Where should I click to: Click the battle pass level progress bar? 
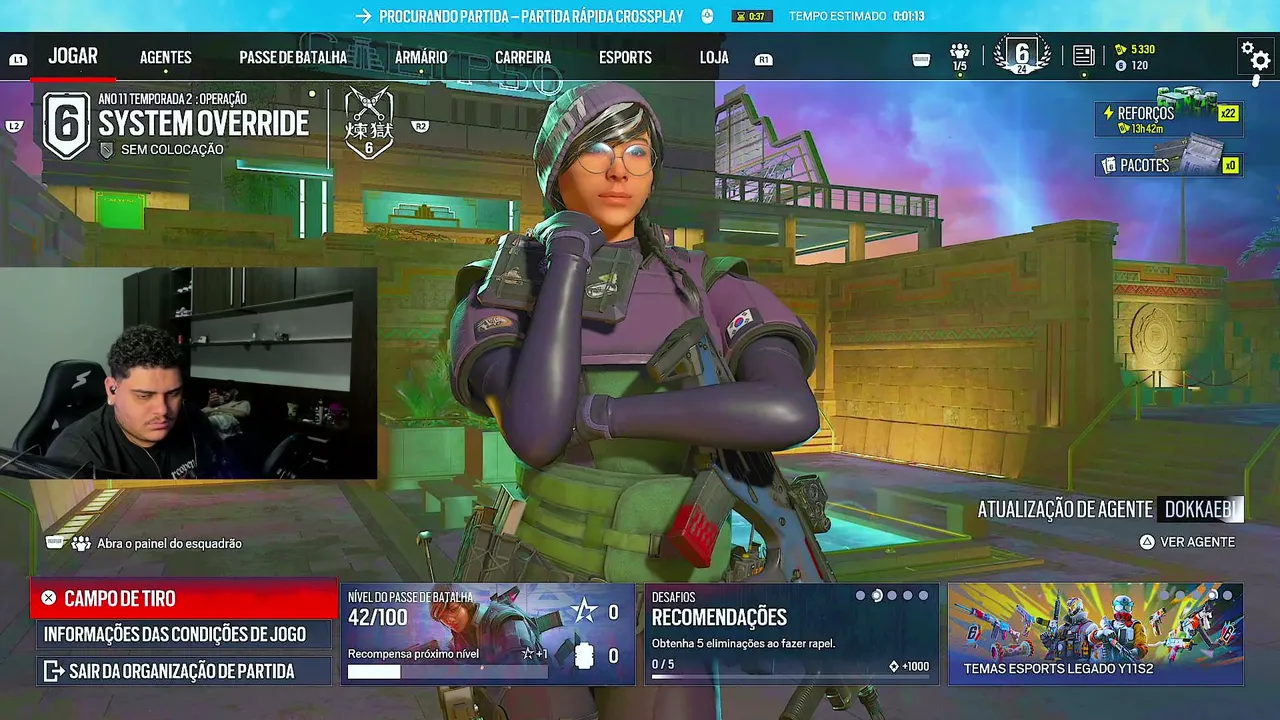[447, 672]
